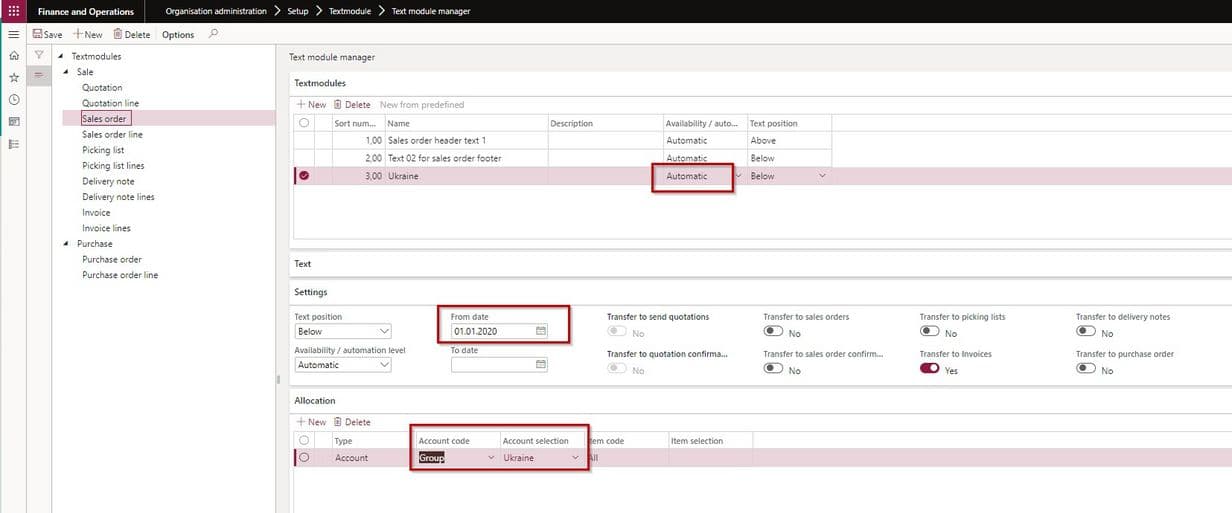Open Workspaces icon in left sidebar
The image size is (1232, 513).
[x=13, y=121]
